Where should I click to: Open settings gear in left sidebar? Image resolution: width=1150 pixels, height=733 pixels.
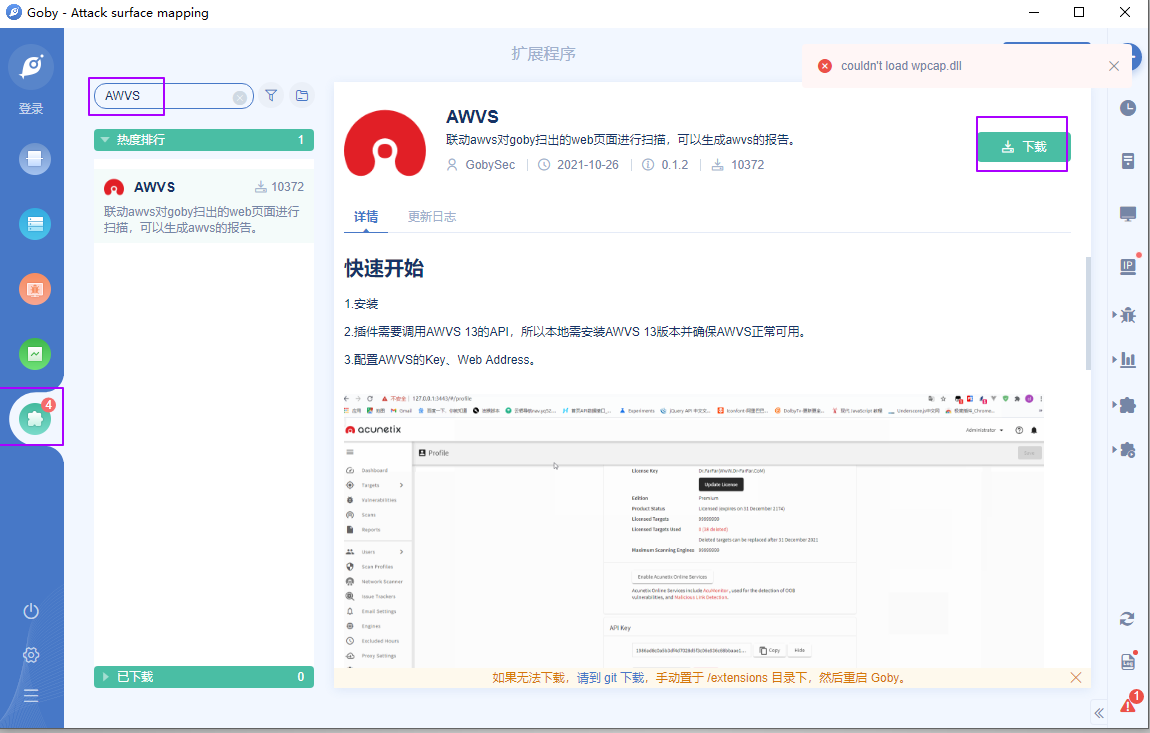(31, 654)
